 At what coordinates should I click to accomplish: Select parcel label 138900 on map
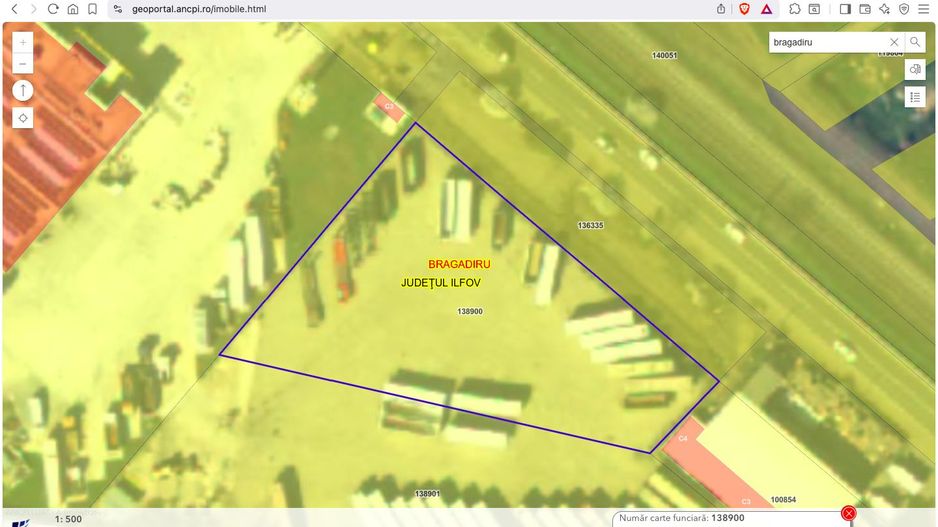pyautogui.click(x=470, y=311)
